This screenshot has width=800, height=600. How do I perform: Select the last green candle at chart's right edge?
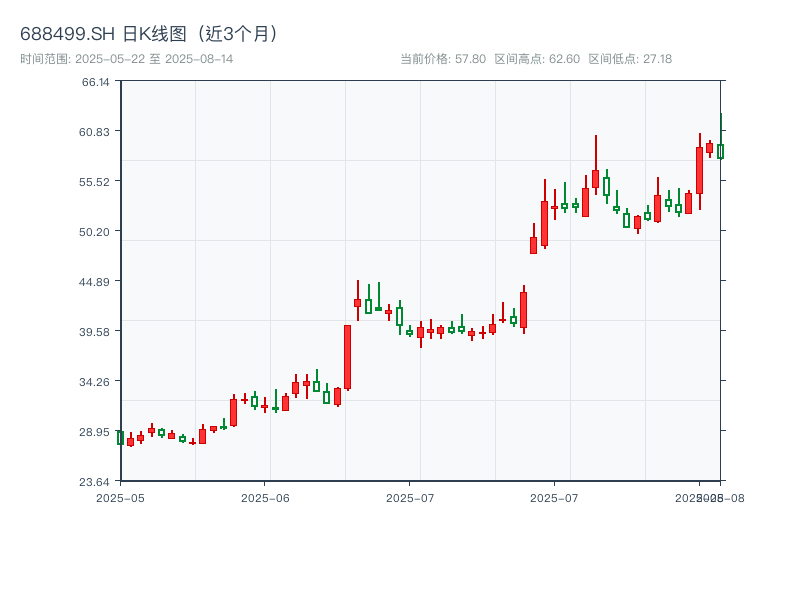click(x=720, y=151)
